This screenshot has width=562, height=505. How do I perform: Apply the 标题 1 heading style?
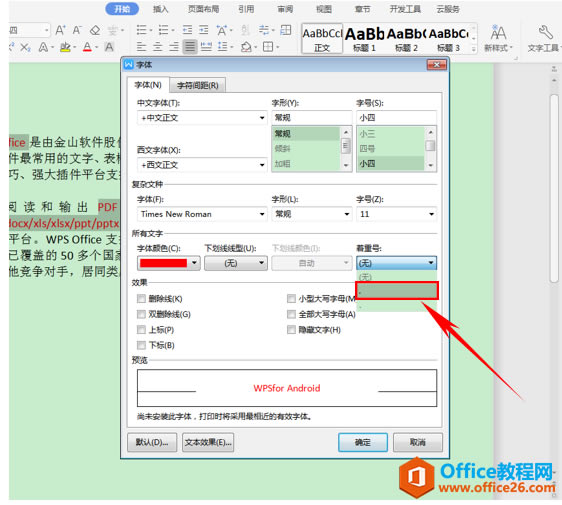pos(364,39)
